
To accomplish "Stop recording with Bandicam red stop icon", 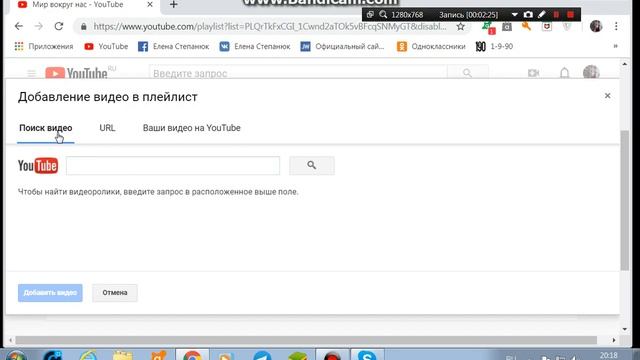I will coord(570,15).
